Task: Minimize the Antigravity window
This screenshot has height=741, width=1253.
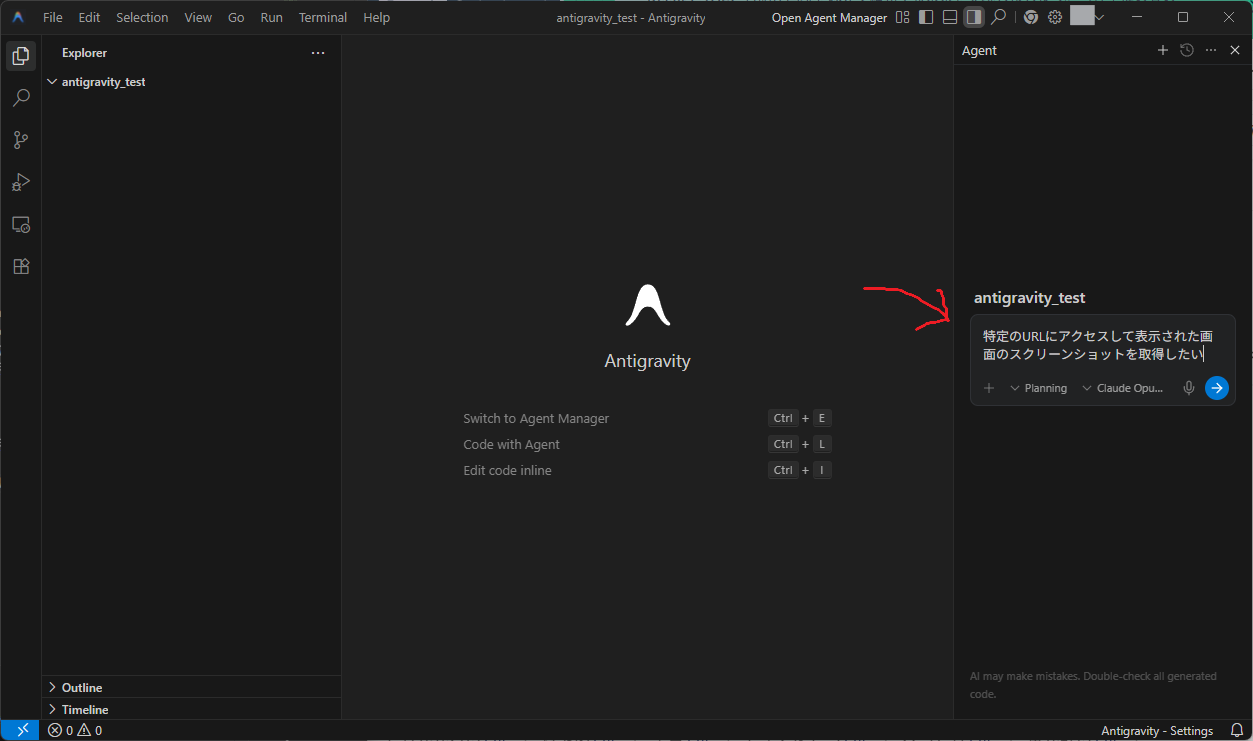Action: 1137,17
